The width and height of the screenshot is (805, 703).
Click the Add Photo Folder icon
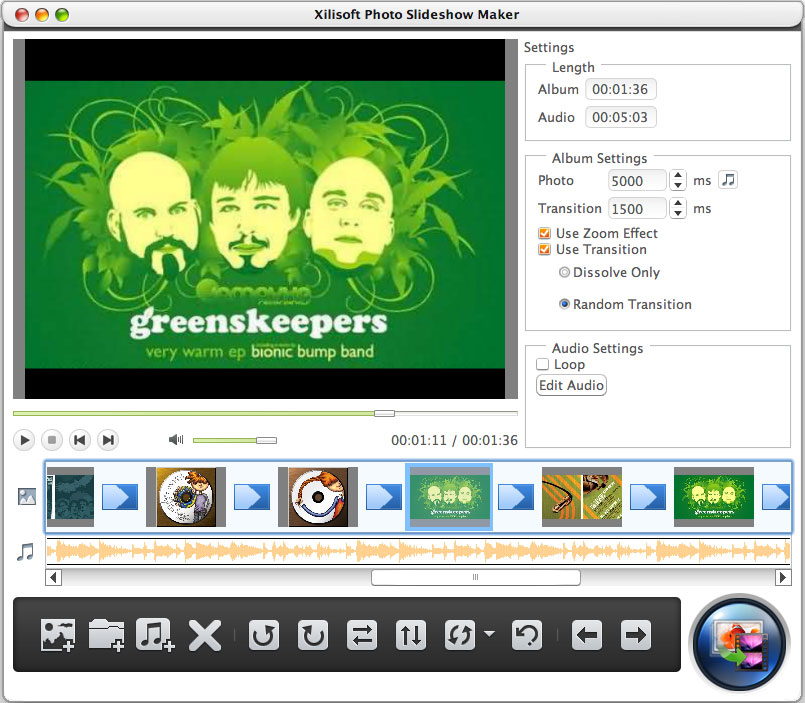106,635
